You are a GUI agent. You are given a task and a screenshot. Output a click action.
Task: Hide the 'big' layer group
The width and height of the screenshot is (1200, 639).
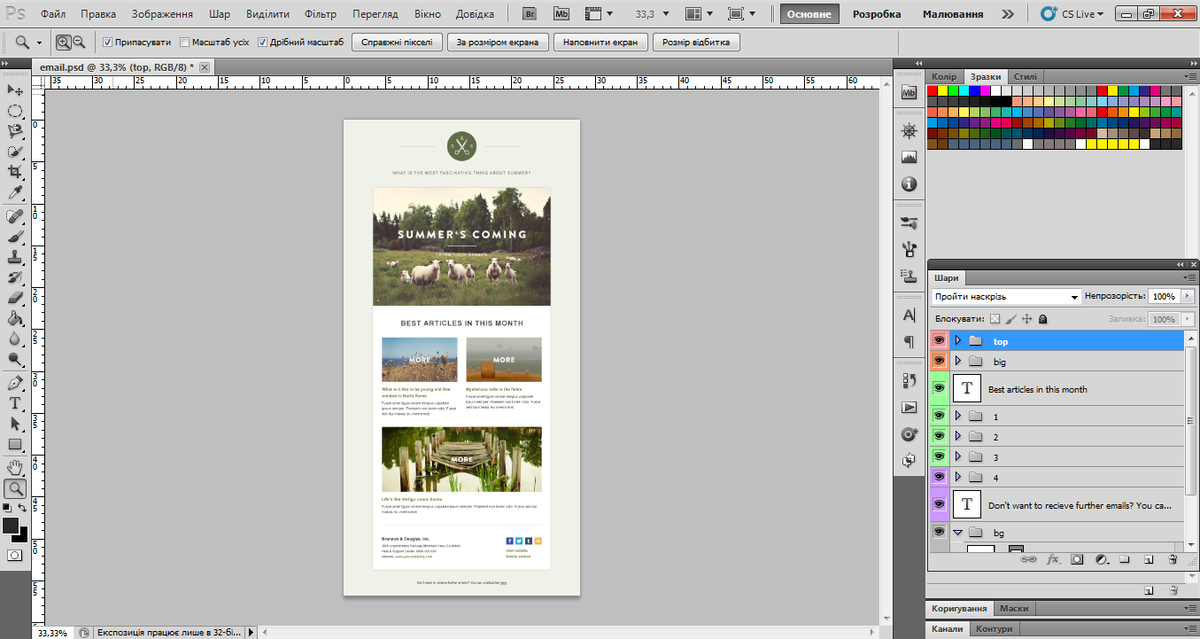939,361
